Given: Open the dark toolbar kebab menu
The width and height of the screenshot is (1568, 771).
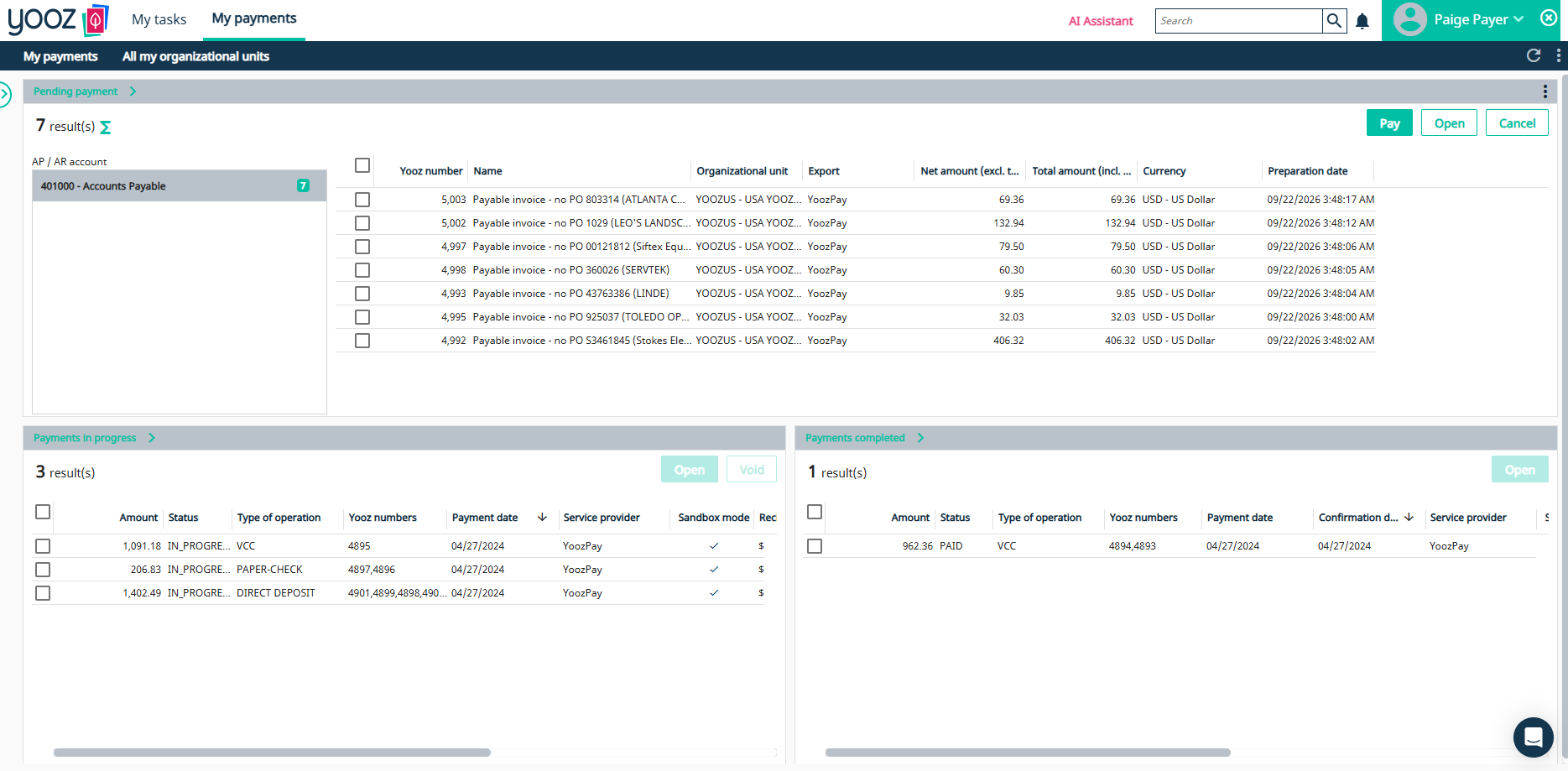Looking at the screenshot, I should 1559,55.
